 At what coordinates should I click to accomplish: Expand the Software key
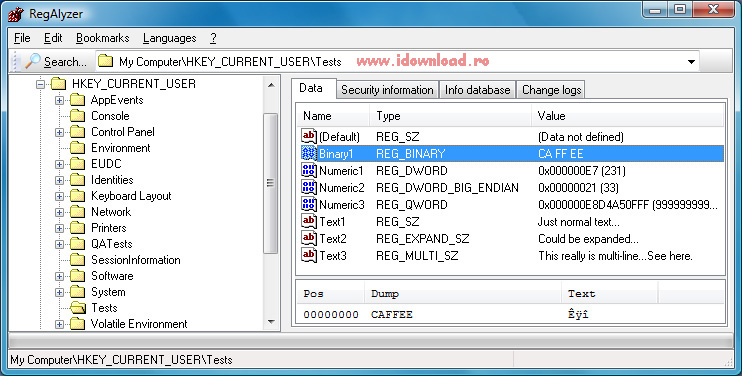pos(60,277)
